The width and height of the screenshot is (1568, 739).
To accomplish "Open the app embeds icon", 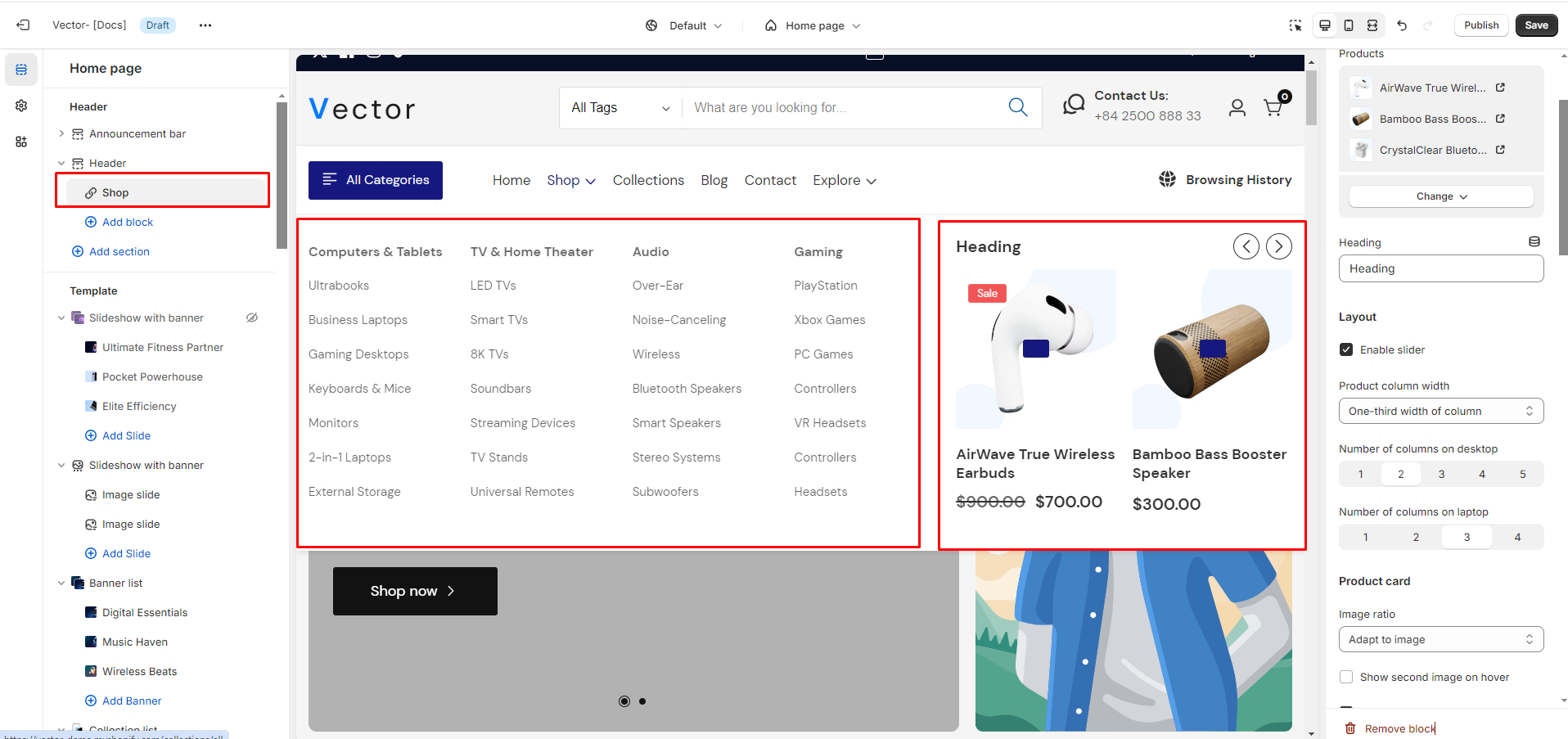I will pyautogui.click(x=21, y=142).
